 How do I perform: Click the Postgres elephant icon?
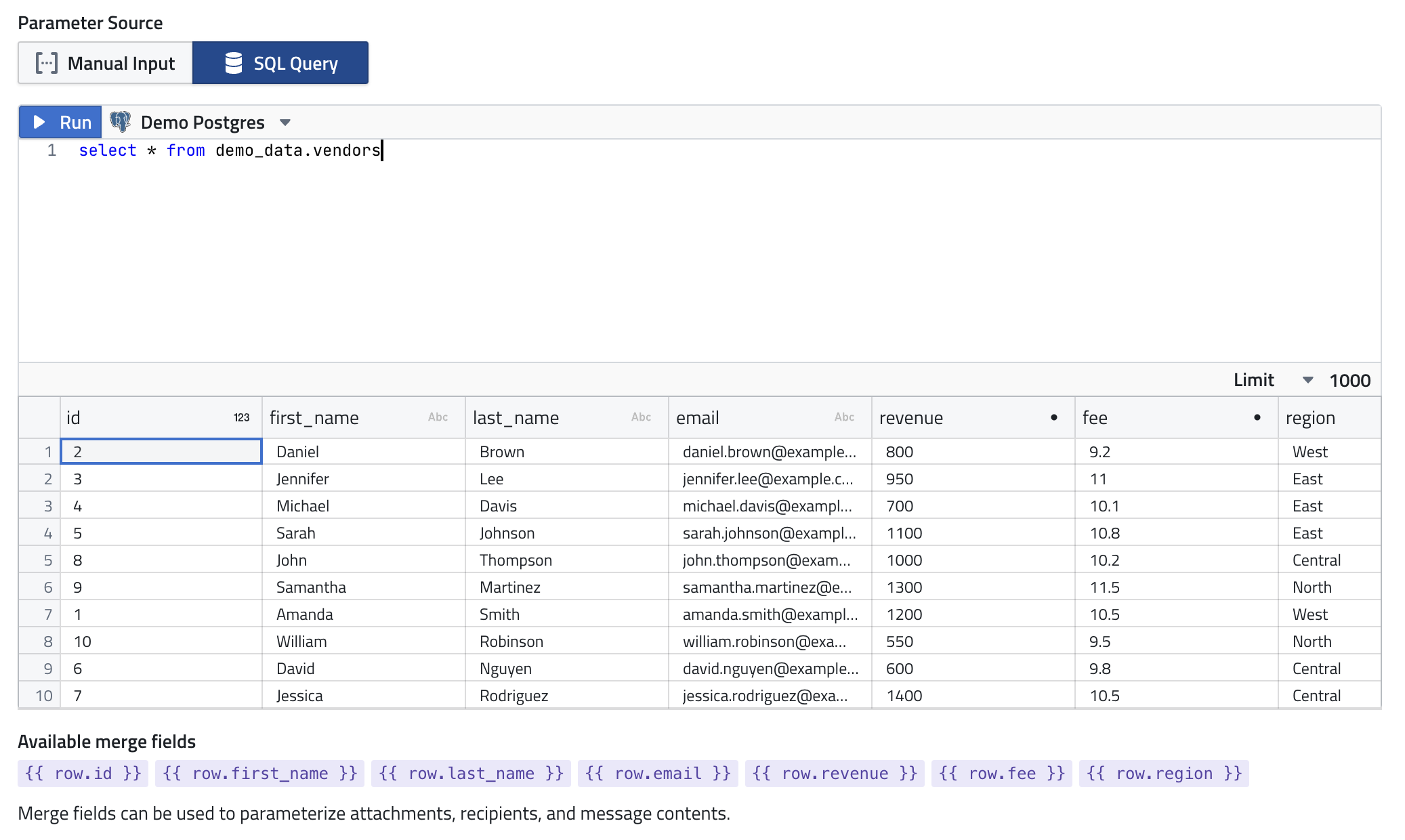click(x=121, y=122)
